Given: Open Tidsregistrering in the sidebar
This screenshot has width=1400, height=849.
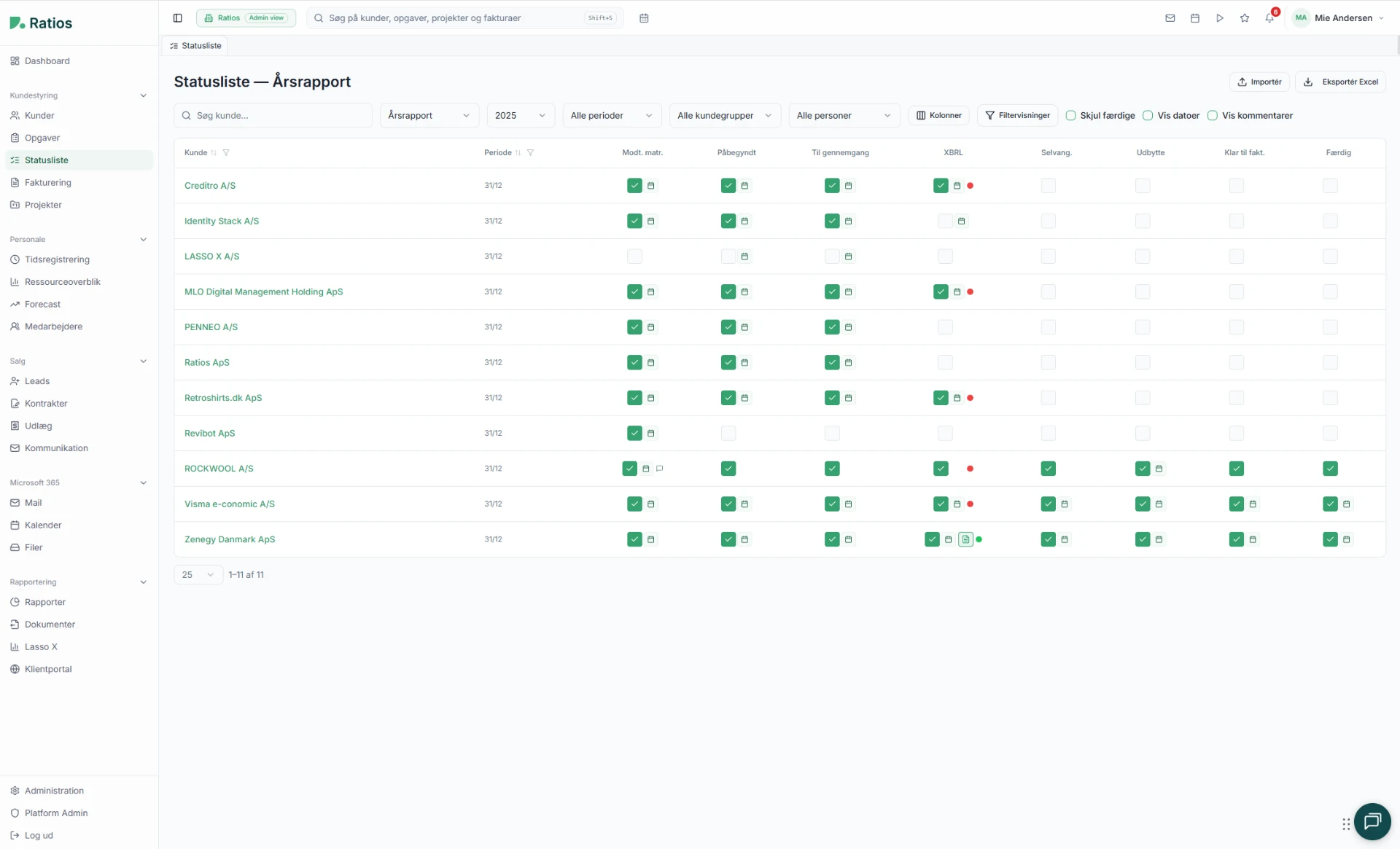Looking at the screenshot, I should [79, 259].
